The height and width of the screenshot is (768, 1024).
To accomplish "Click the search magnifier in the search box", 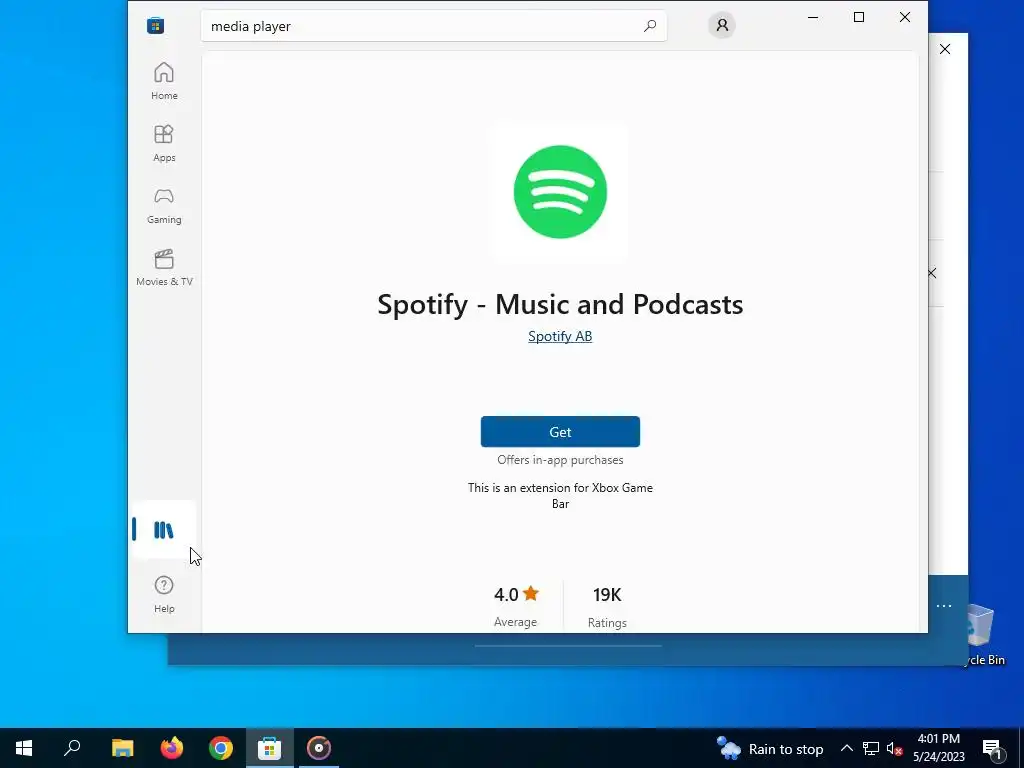I will click(650, 26).
